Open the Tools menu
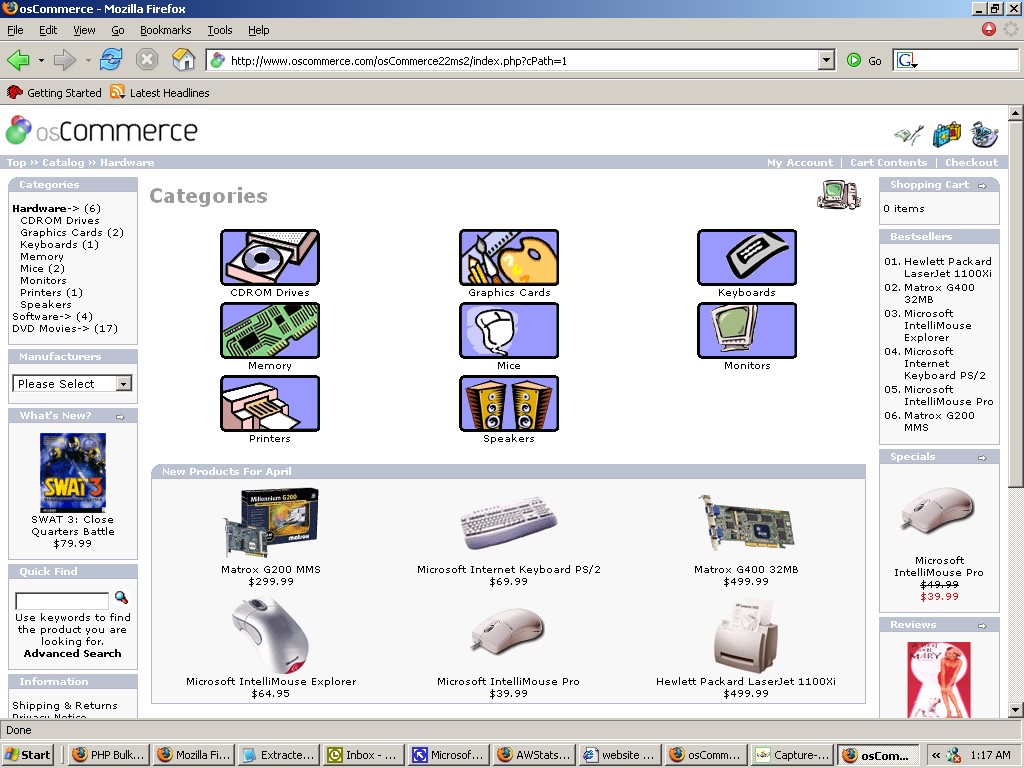 (220, 30)
